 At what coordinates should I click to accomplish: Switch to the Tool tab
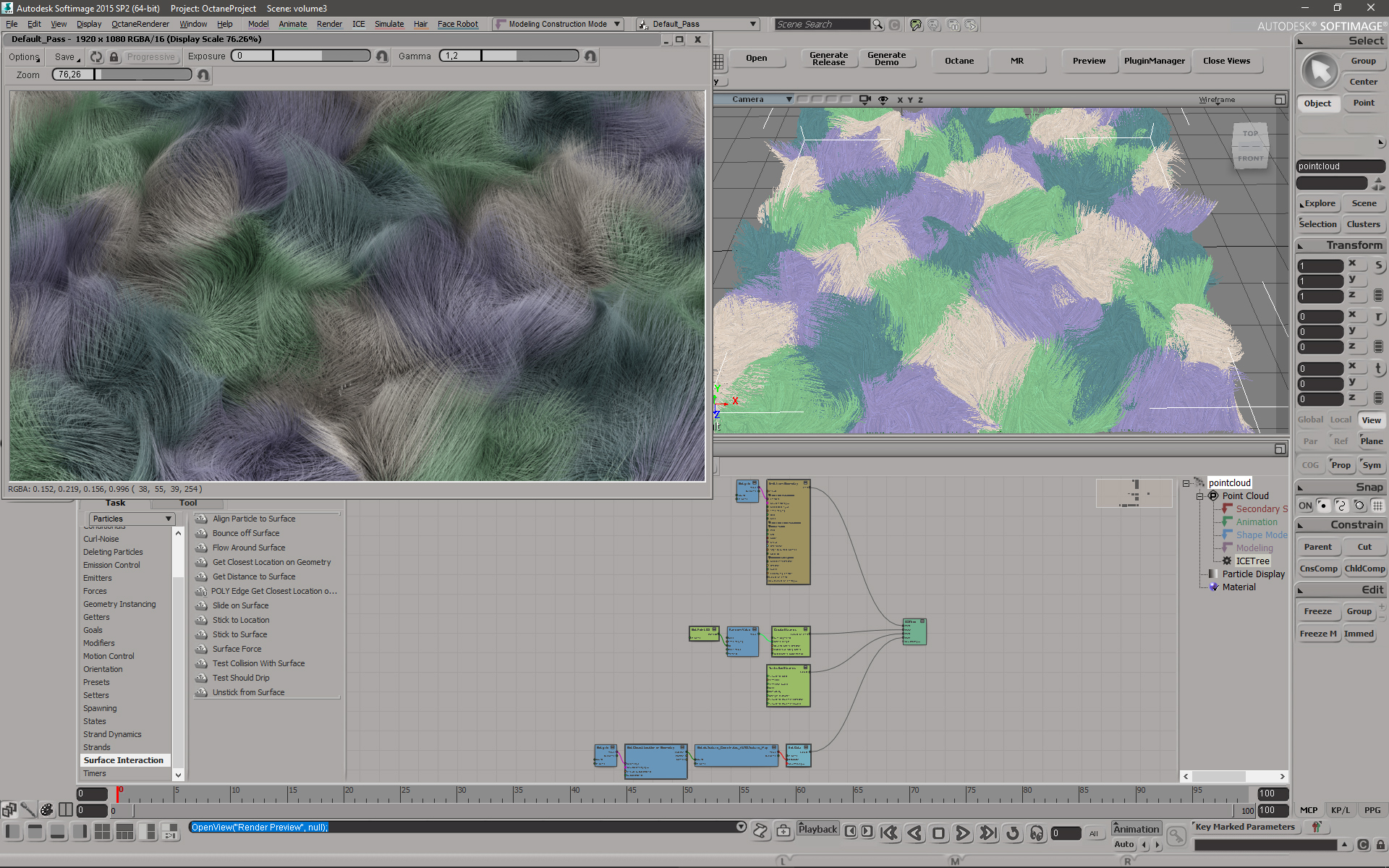point(188,503)
